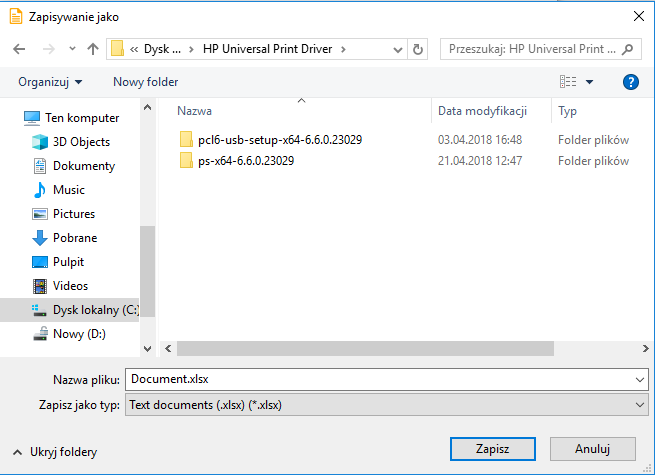Sort by Nazwa column header
The image size is (655, 475).
coord(194,111)
